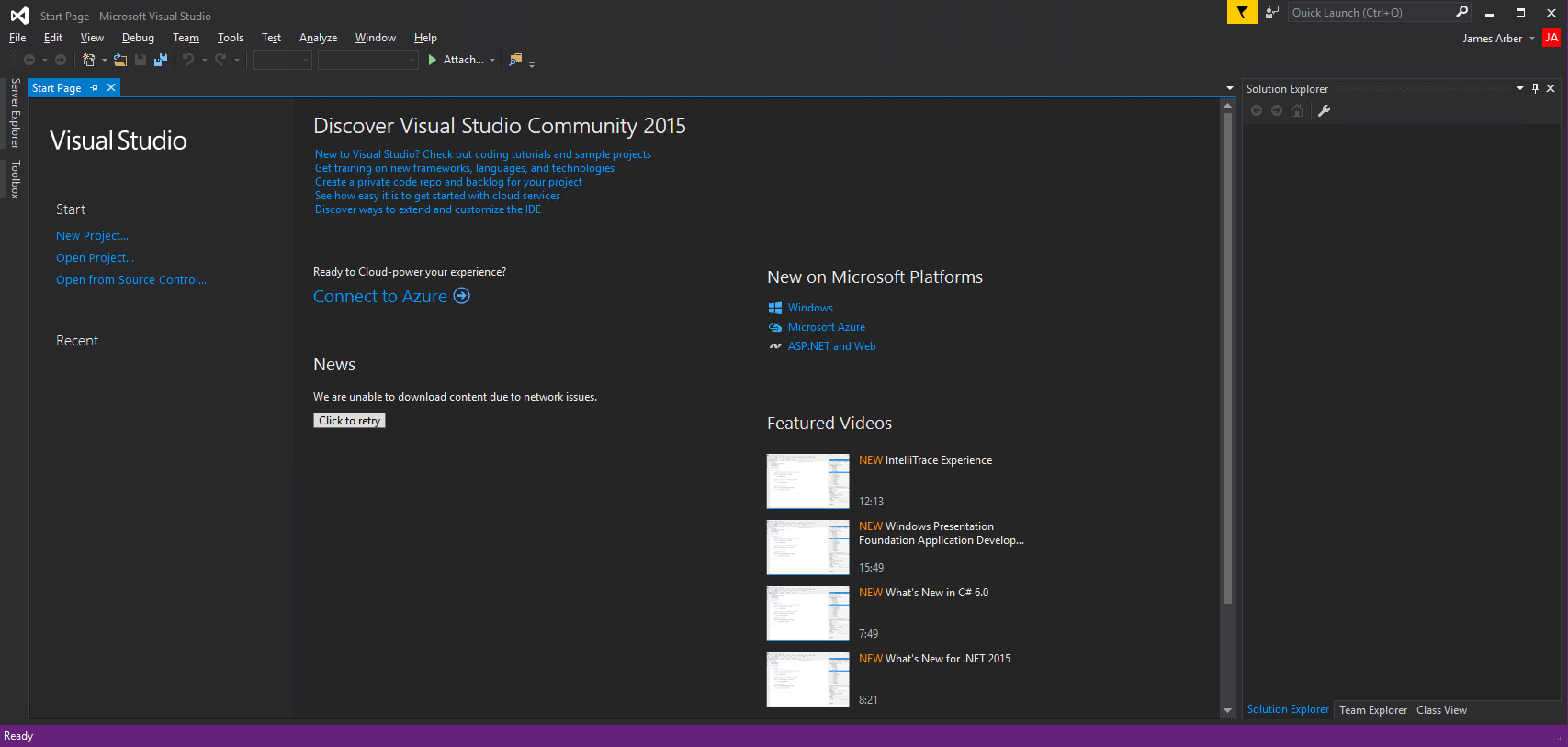
Task: Click the Start Page scrollbar down arrow
Action: [x=1227, y=711]
